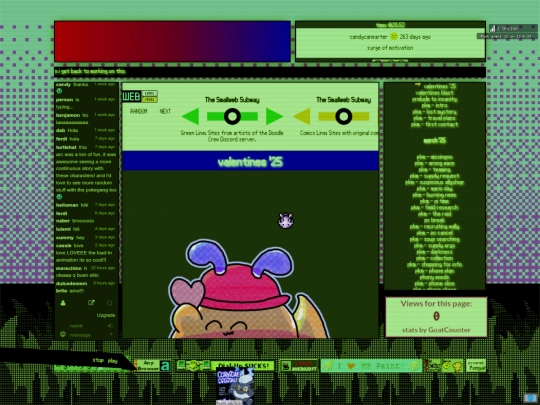Open 'pc break' comic link
The image size is (540, 405).
coord(435,220)
